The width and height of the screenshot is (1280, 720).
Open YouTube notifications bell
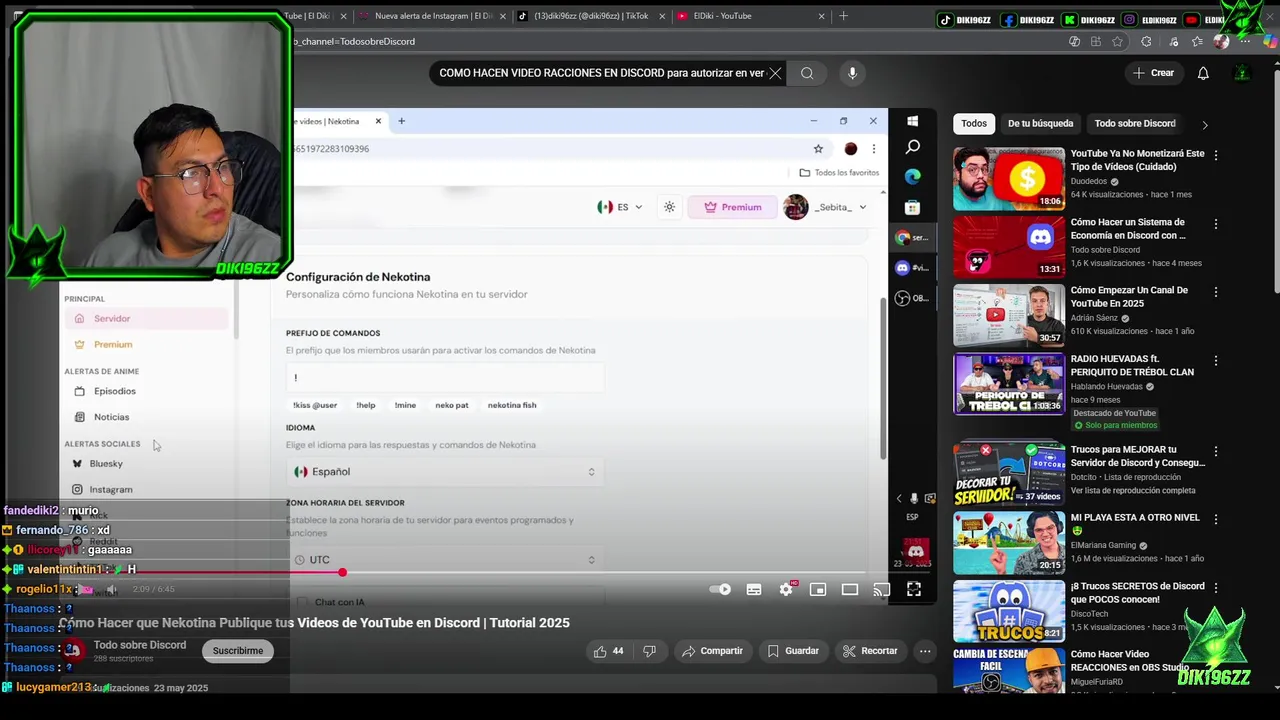pyautogui.click(x=1203, y=73)
